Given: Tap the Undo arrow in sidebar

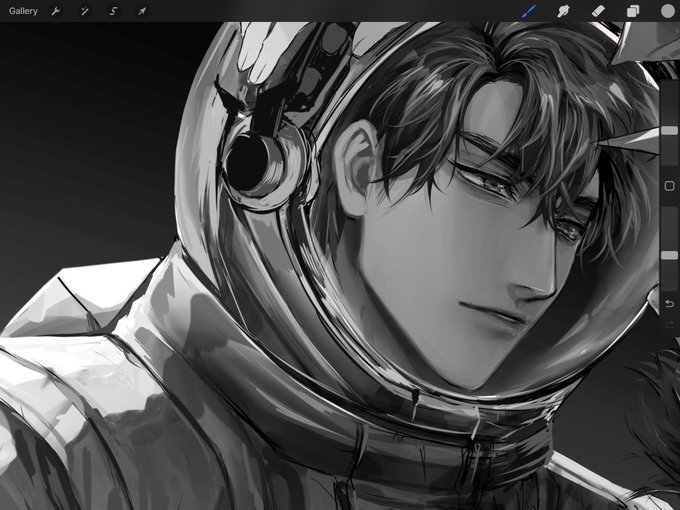Looking at the screenshot, I should [x=669, y=304].
